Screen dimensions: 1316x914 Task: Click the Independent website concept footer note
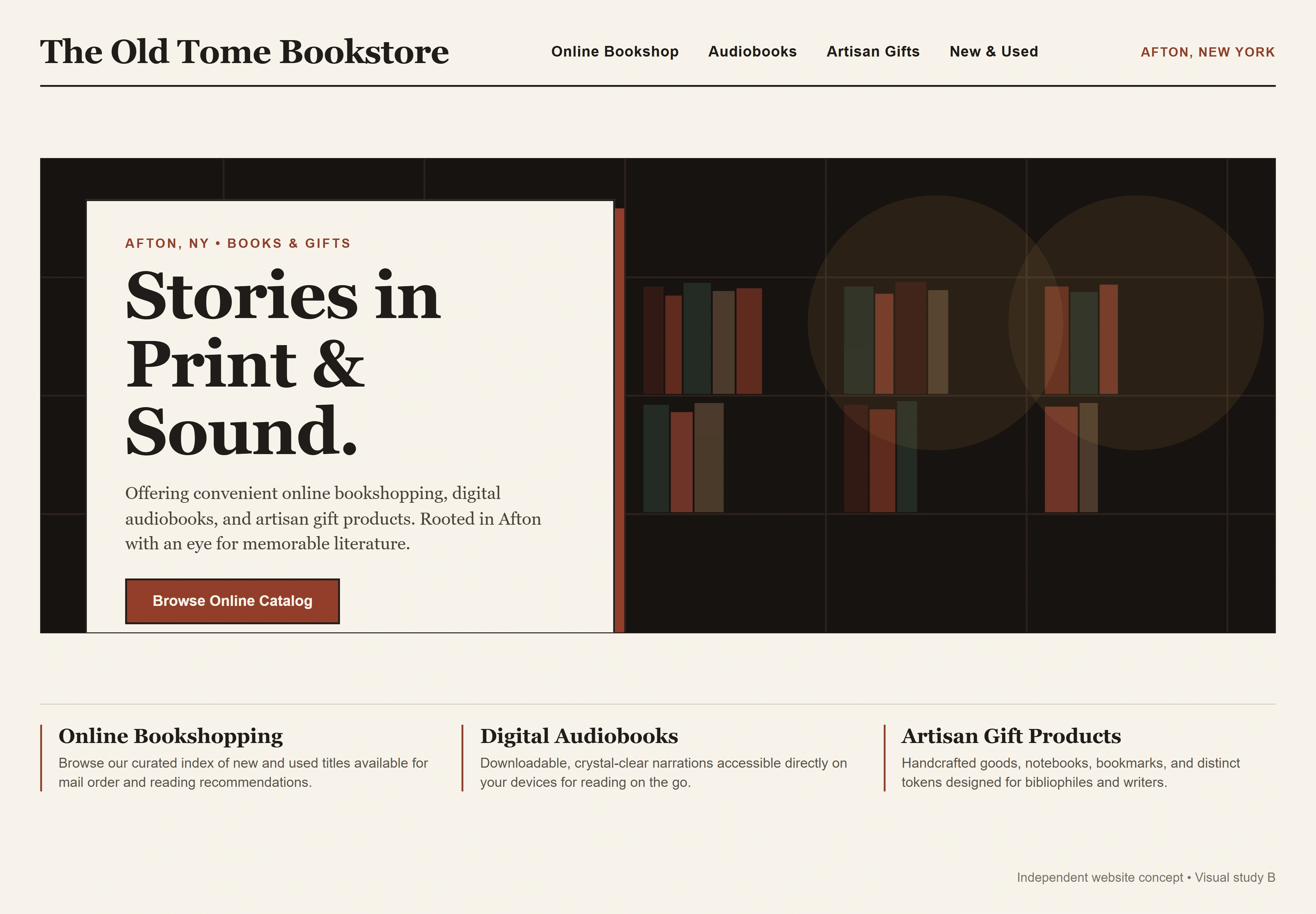point(1146,877)
